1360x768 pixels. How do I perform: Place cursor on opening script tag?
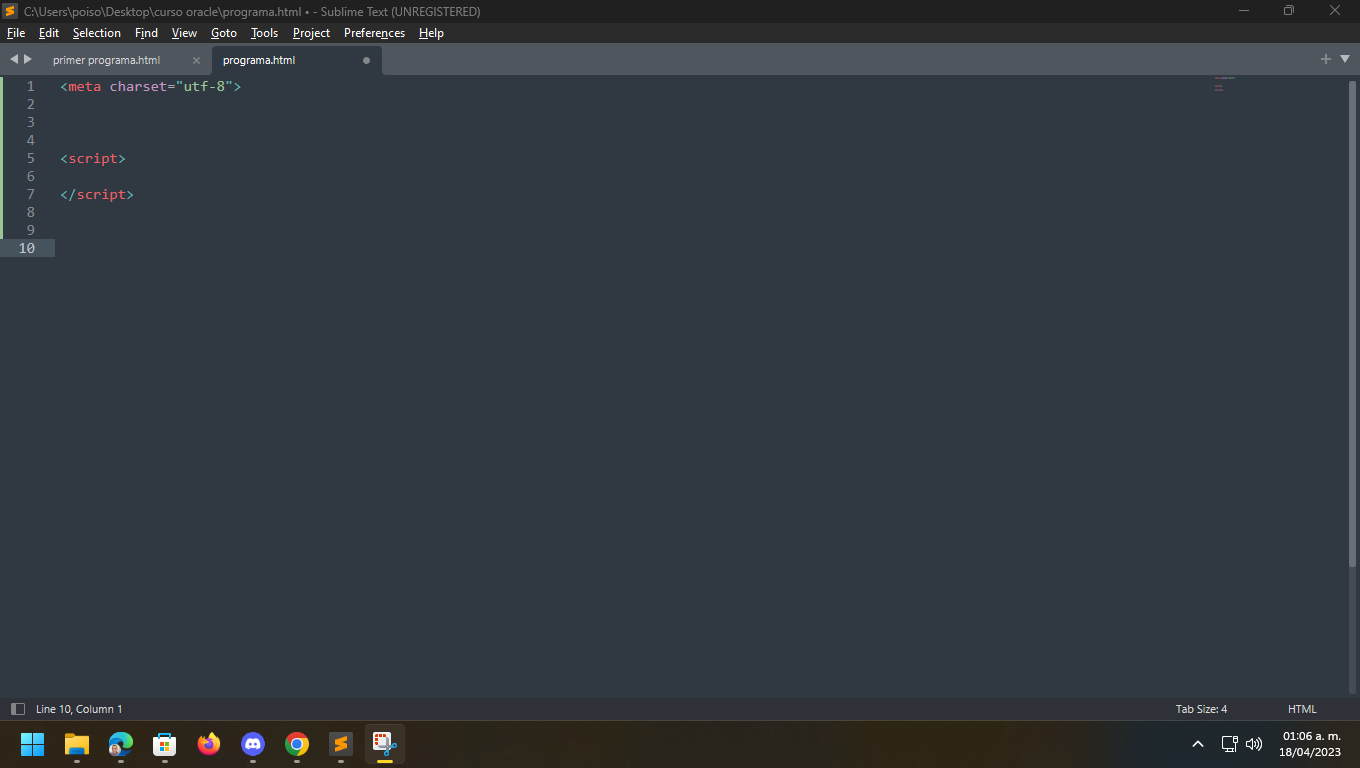(x=93, y=158)
